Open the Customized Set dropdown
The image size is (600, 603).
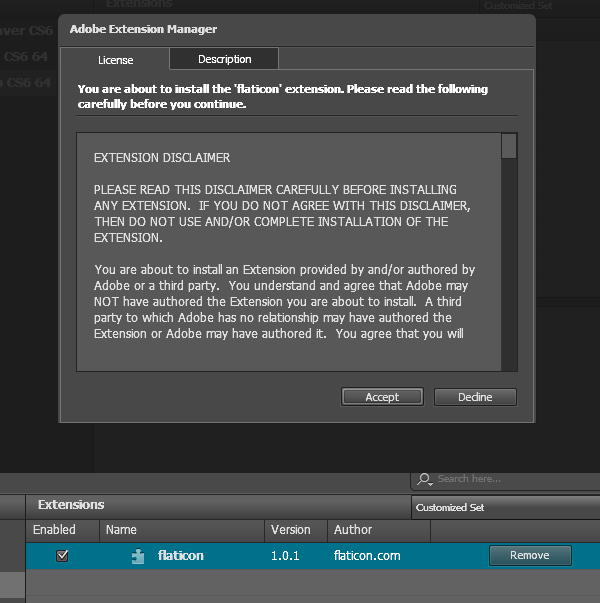tap(505, 508)
